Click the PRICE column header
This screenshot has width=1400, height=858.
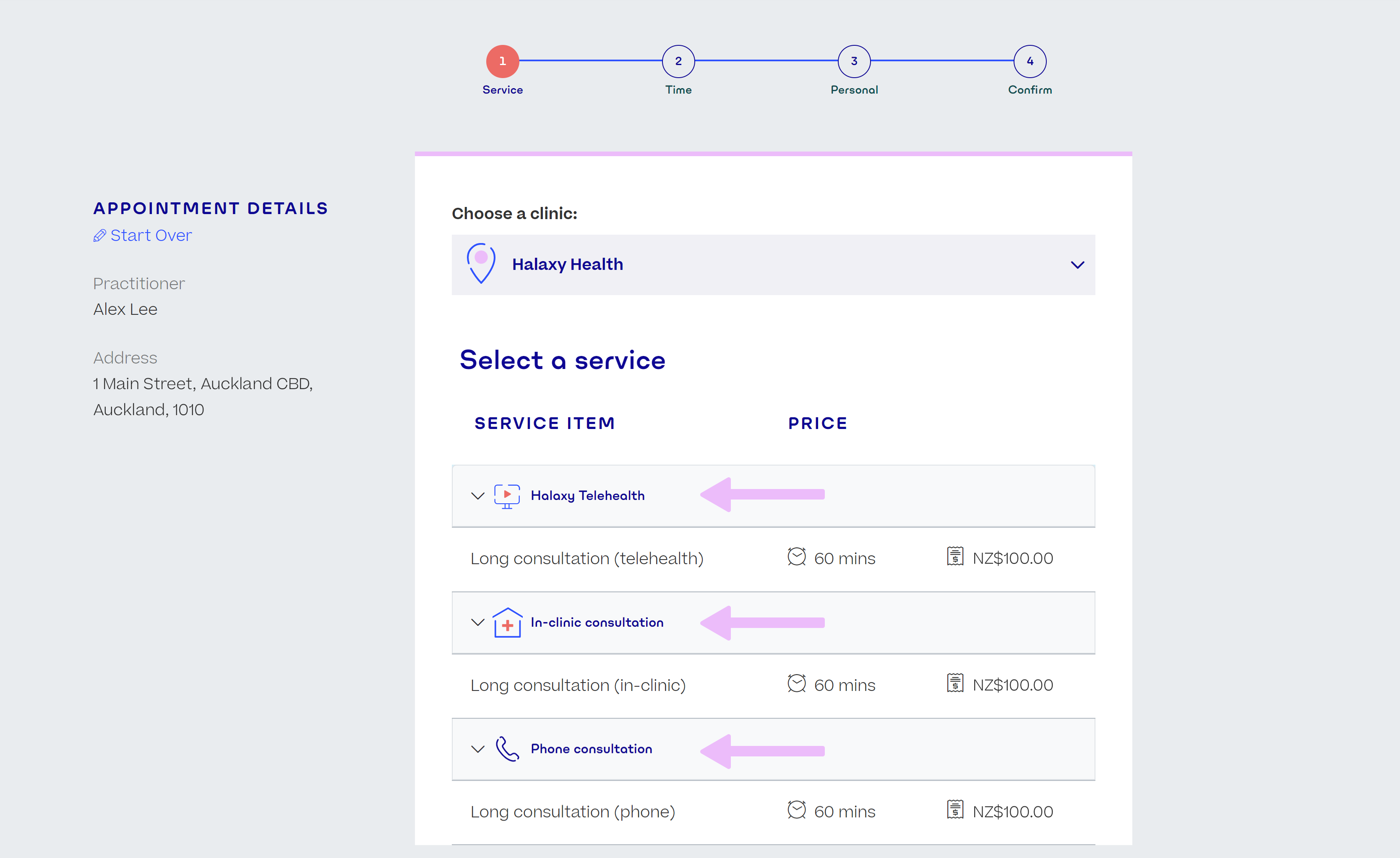pyautogui.click(x=818, y=423)
